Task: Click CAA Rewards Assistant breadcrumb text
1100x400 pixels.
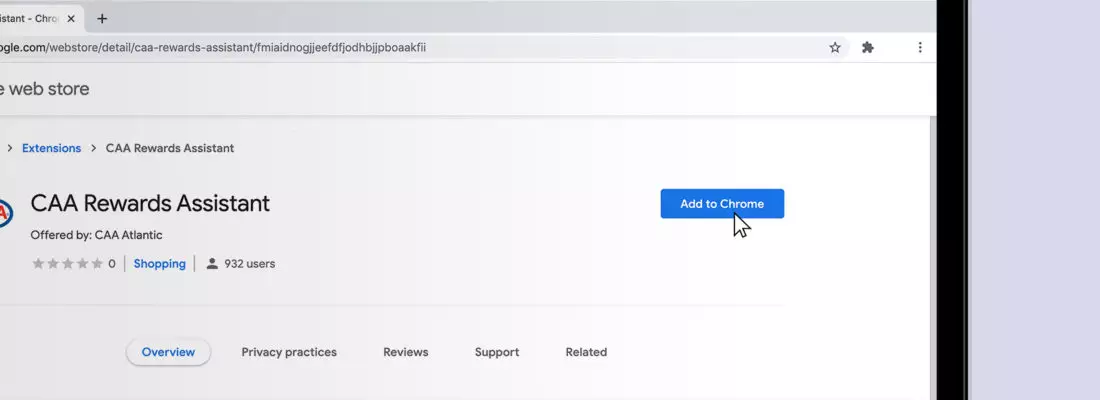Action: [170, 148]
